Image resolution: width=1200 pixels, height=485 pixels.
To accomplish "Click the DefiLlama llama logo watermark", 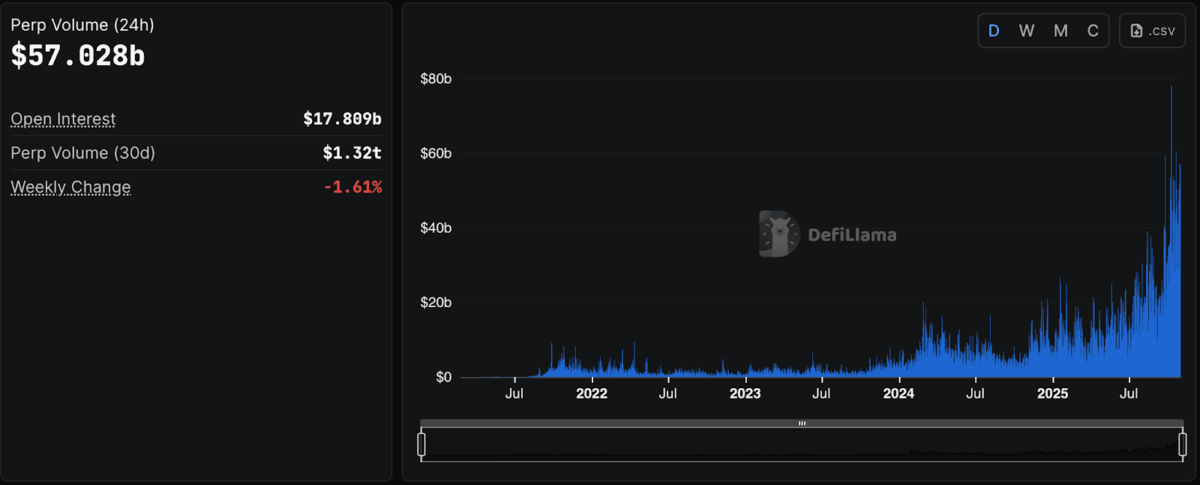I will click(776, 234).
